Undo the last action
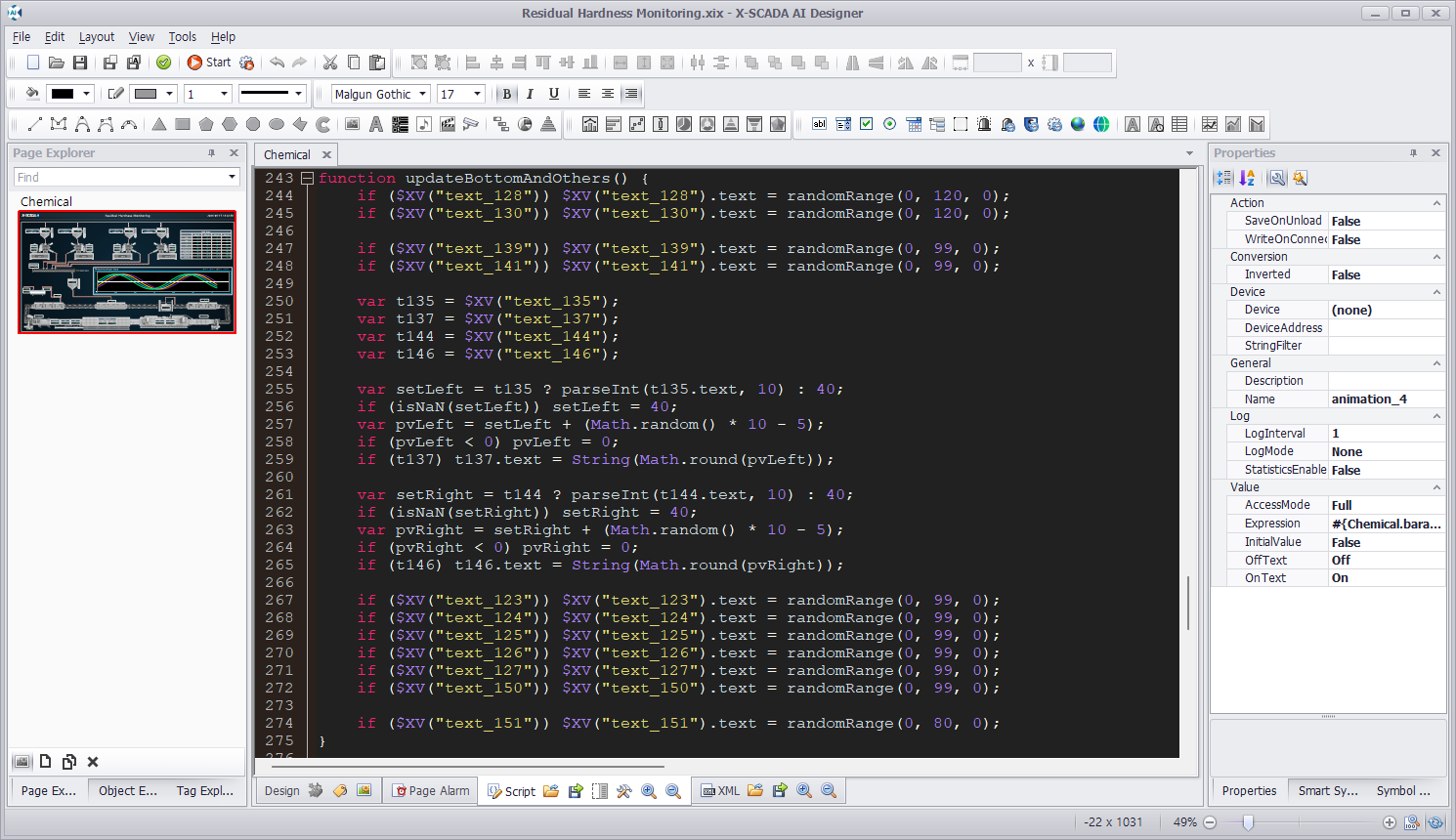This screenshot has width=1456, height=840. (x=278, y=63)
